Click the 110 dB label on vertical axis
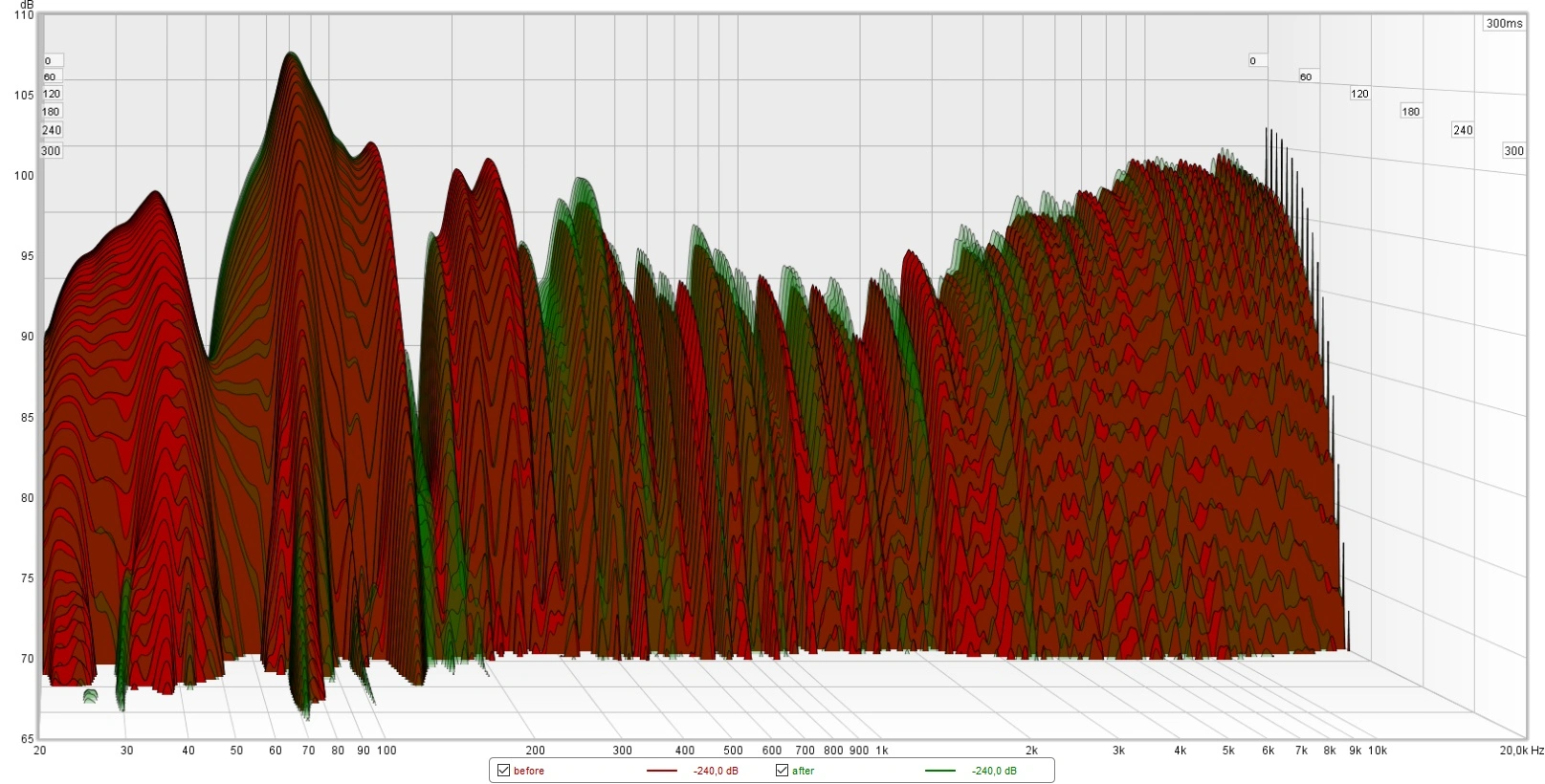 [x=24, y=15]
